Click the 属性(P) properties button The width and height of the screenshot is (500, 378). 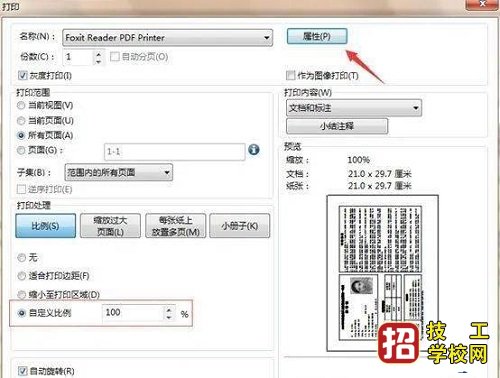coord(317,36)
